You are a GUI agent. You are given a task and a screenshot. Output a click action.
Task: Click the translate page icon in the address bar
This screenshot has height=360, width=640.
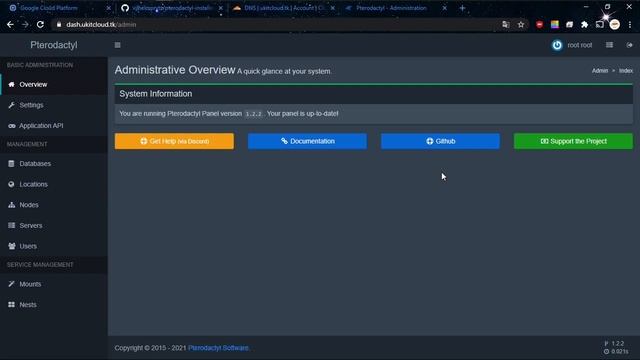(506, 24)
